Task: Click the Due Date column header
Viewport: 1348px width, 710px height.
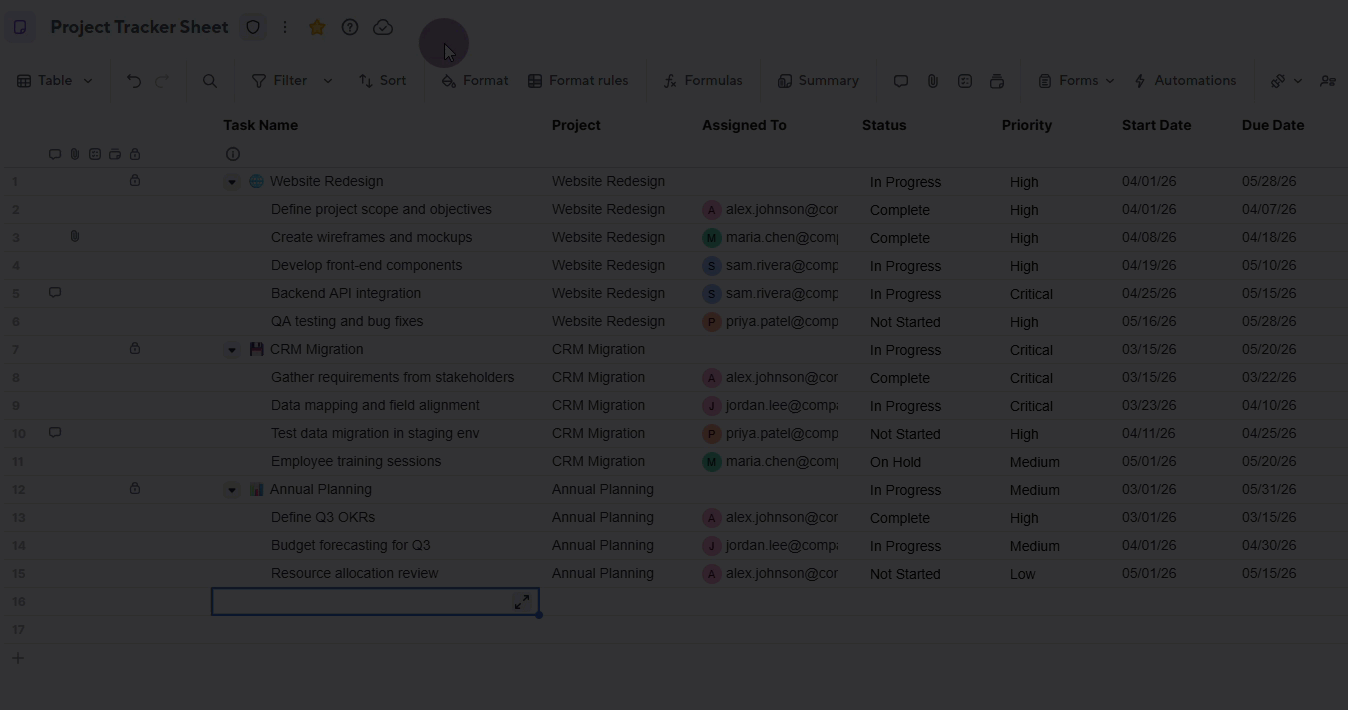Action: [x=1273, y=125]
